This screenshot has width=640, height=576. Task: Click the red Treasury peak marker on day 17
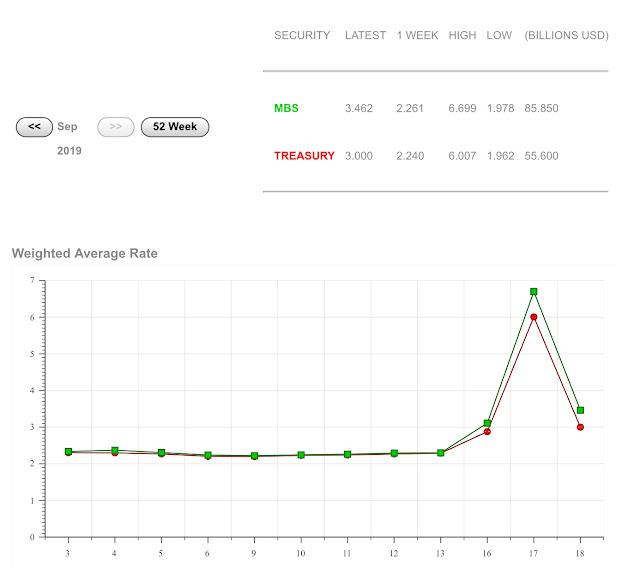point(533,317)
